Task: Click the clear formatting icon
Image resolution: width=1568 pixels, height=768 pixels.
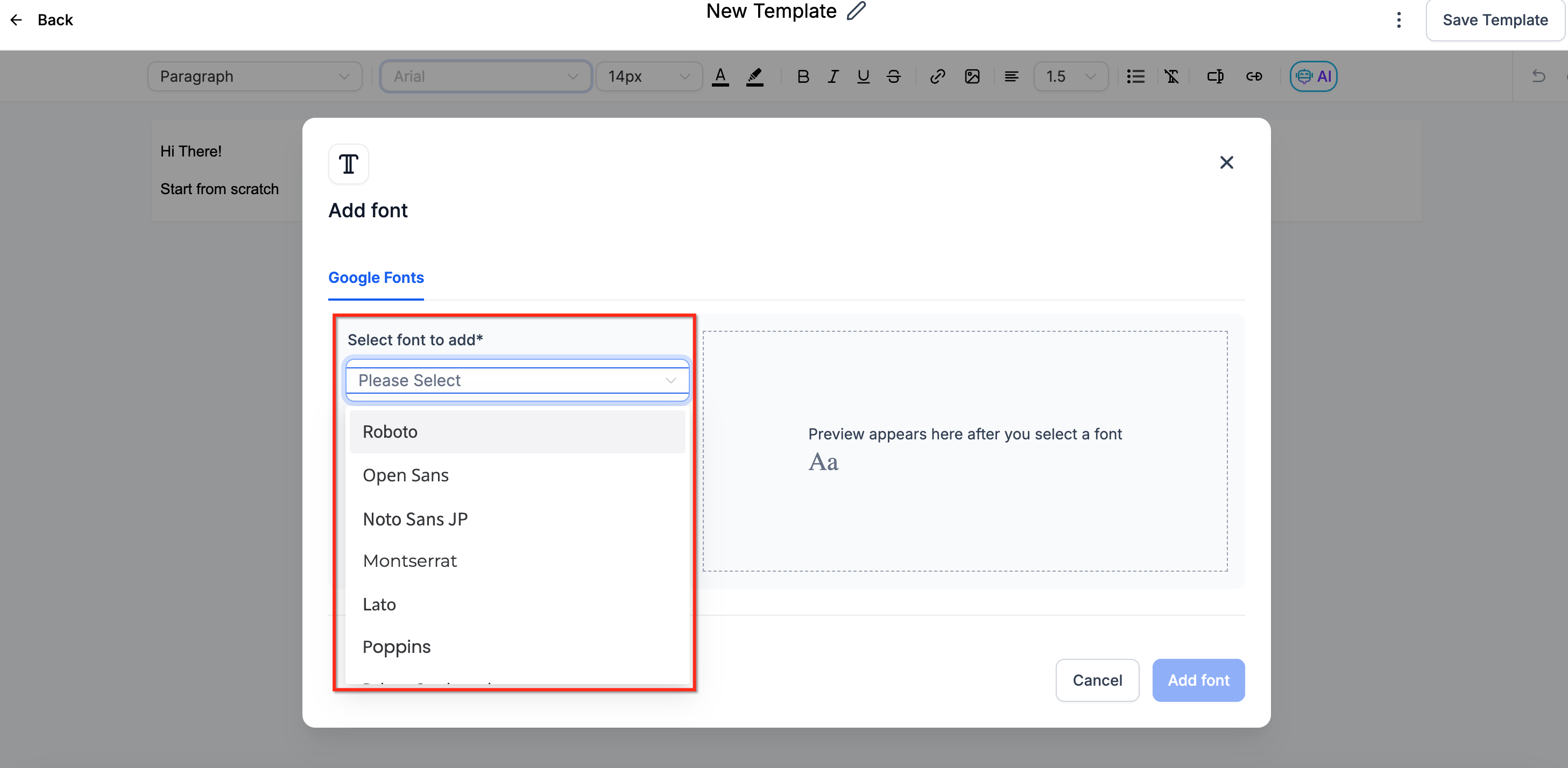Action: pyautogui.click(x=1171, y=77)
